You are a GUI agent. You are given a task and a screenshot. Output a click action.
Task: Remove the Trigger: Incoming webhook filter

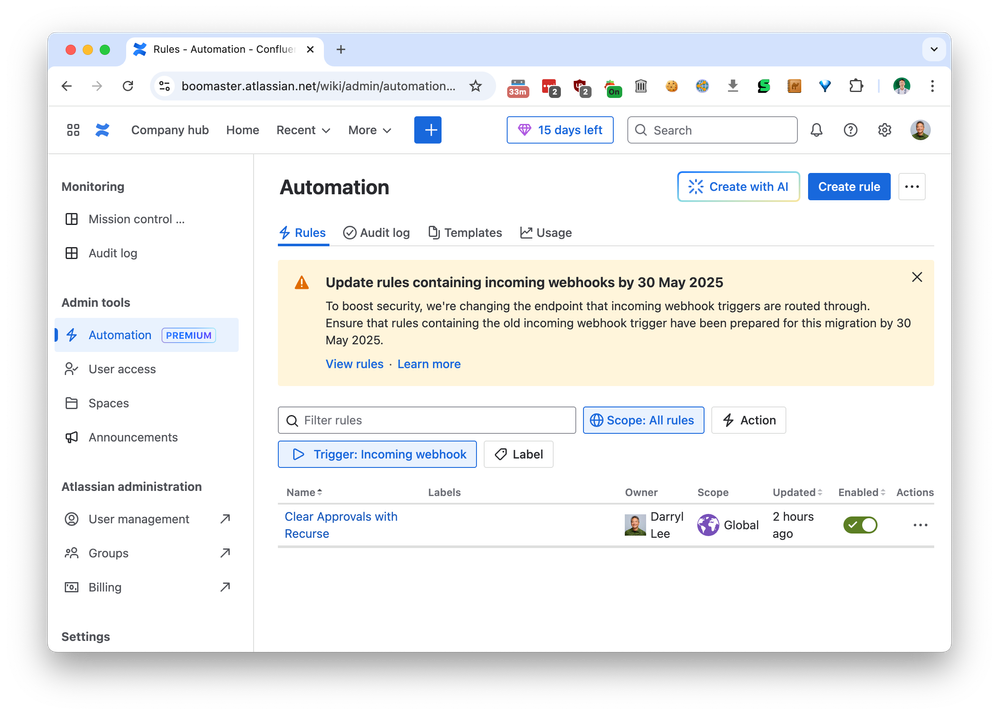point(377,454)
